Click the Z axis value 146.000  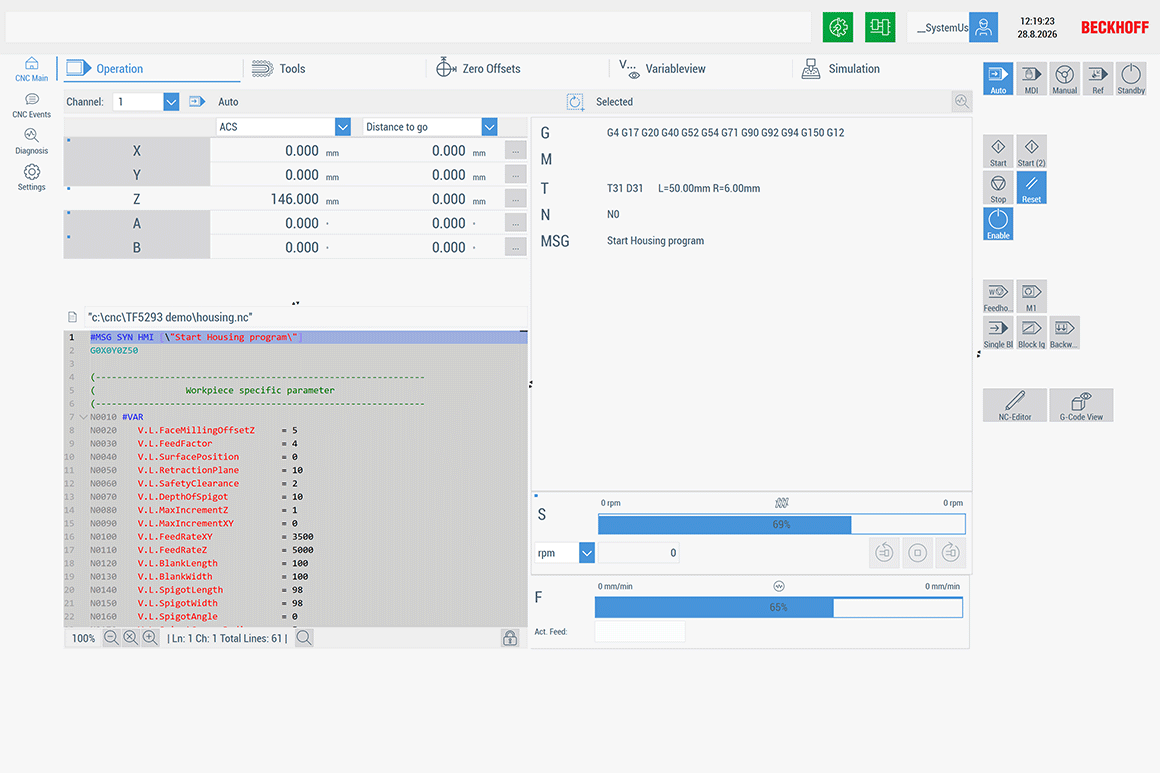click(294, 199)
